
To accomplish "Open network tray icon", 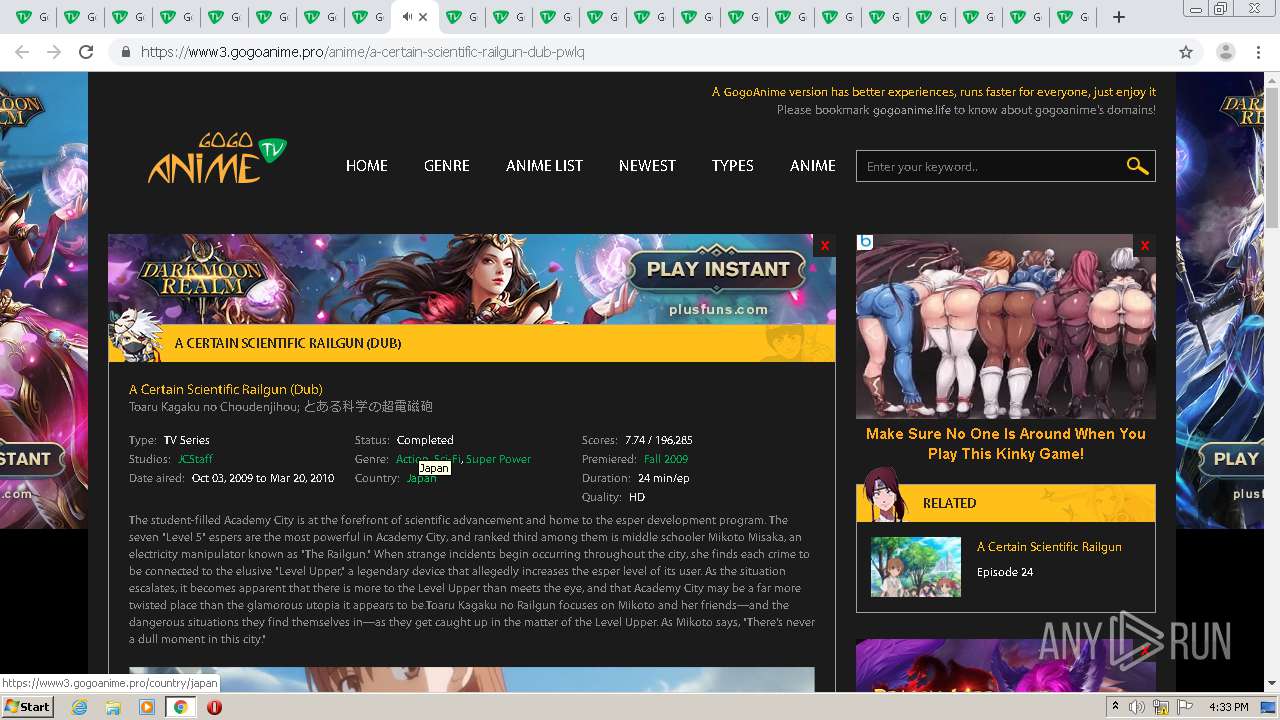I will click(x=1161, y=707).
